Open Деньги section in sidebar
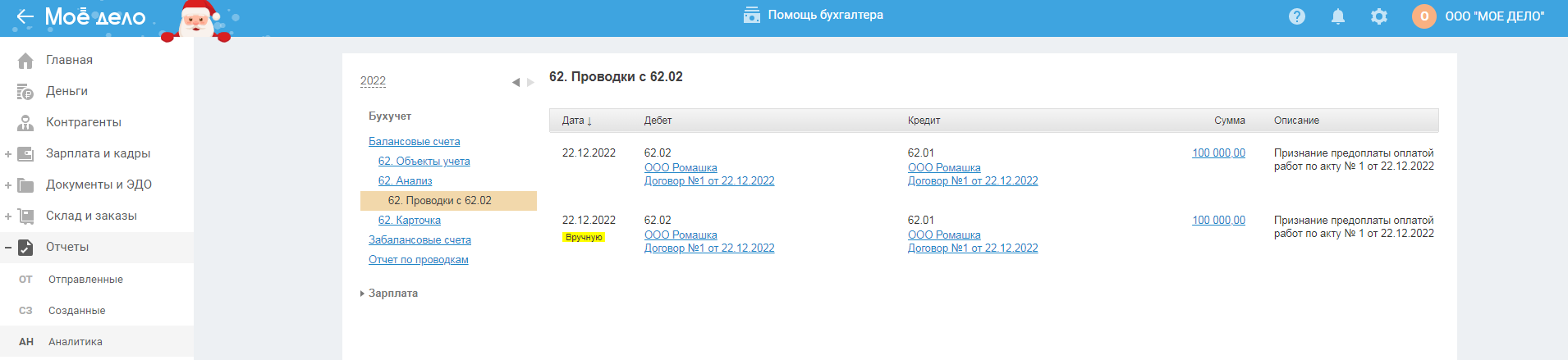1568x360 pixels. [66, 91]
